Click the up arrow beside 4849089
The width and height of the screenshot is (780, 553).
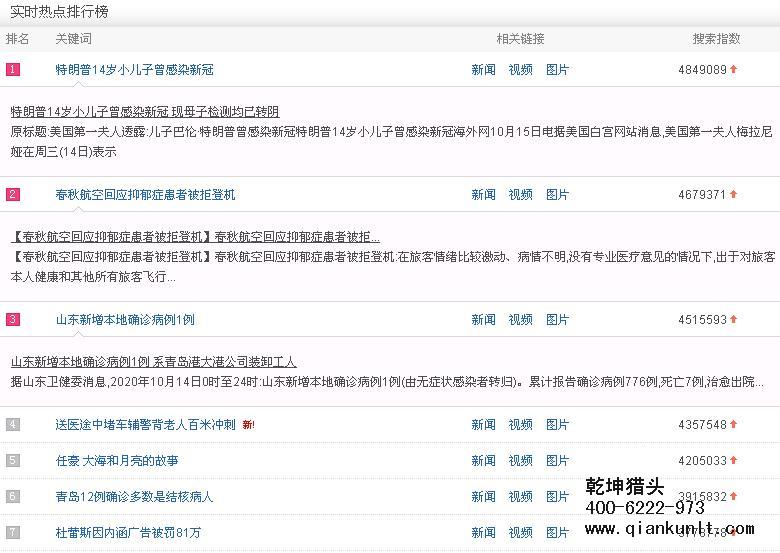coord(733,70)
